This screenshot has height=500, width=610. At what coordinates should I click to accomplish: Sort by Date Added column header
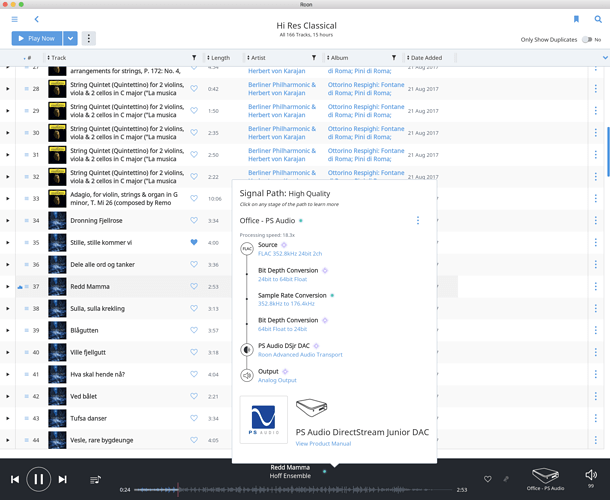coord(424,58)
